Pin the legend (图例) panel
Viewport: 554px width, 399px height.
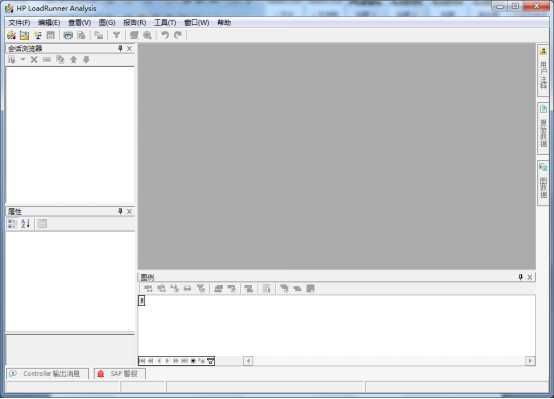pyautogui.click(x=520, y=277)
